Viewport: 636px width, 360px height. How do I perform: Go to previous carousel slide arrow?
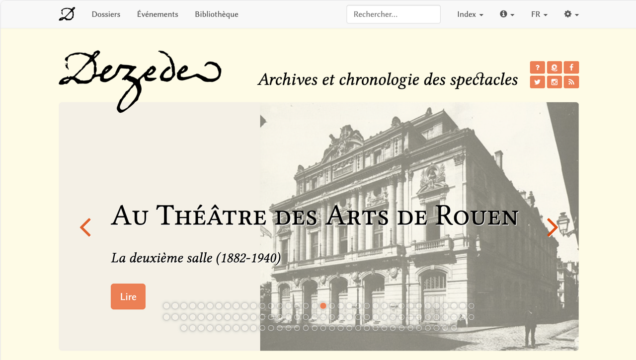tap(85, 227)
